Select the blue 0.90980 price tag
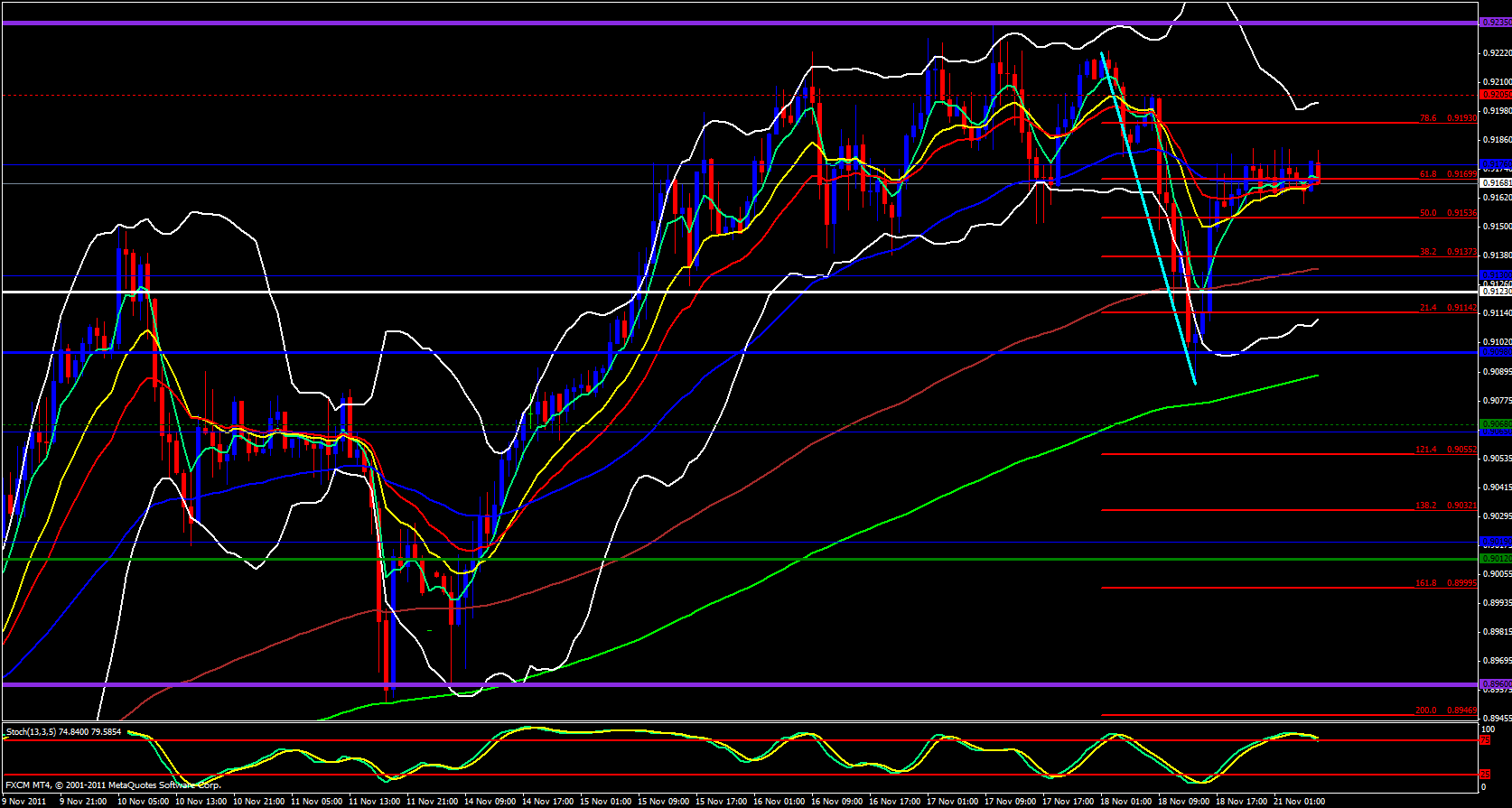 click(x=1495, y=353)
